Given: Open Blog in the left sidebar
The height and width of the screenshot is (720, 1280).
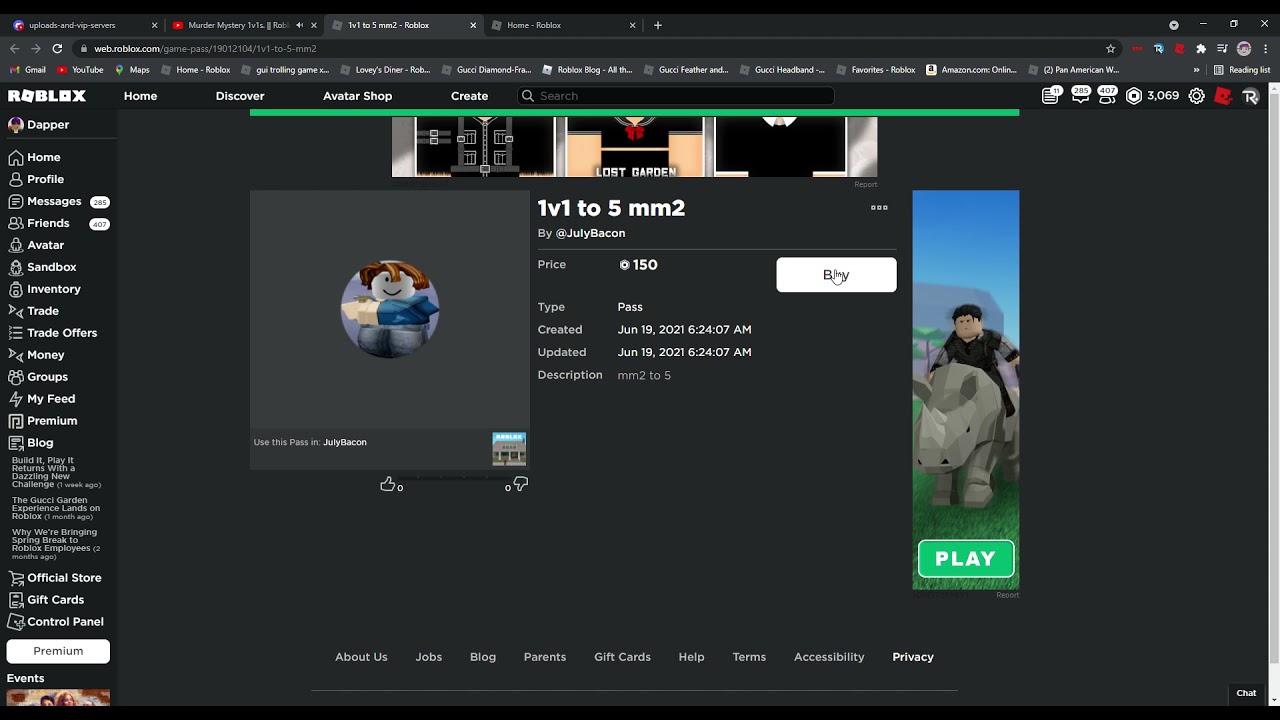Looking at the screenshot, I should click(40, 443).
